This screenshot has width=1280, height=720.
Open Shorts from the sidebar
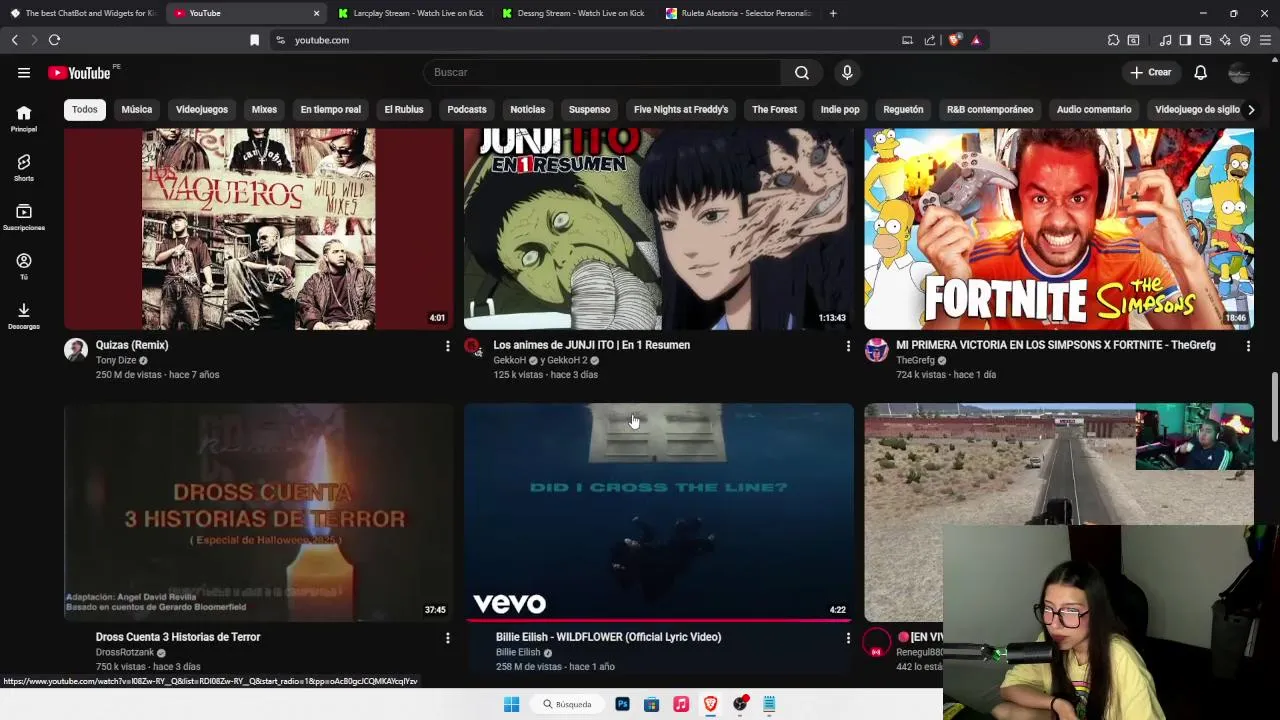24,168
